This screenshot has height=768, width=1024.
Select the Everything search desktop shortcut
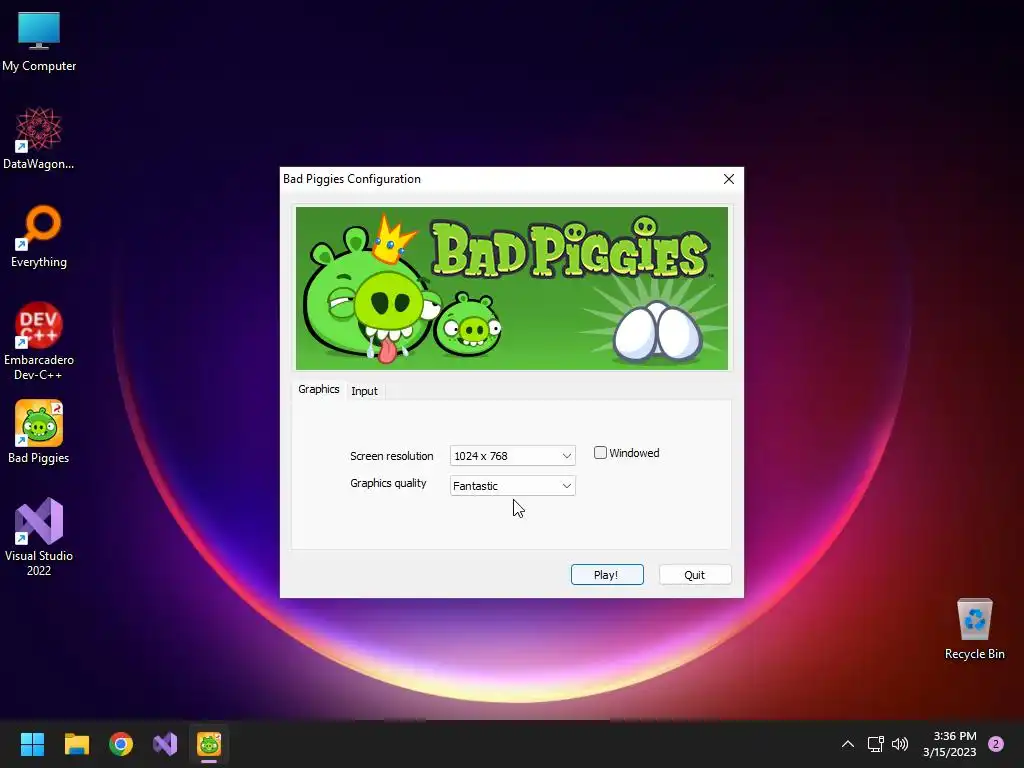(x=39, y=236)
